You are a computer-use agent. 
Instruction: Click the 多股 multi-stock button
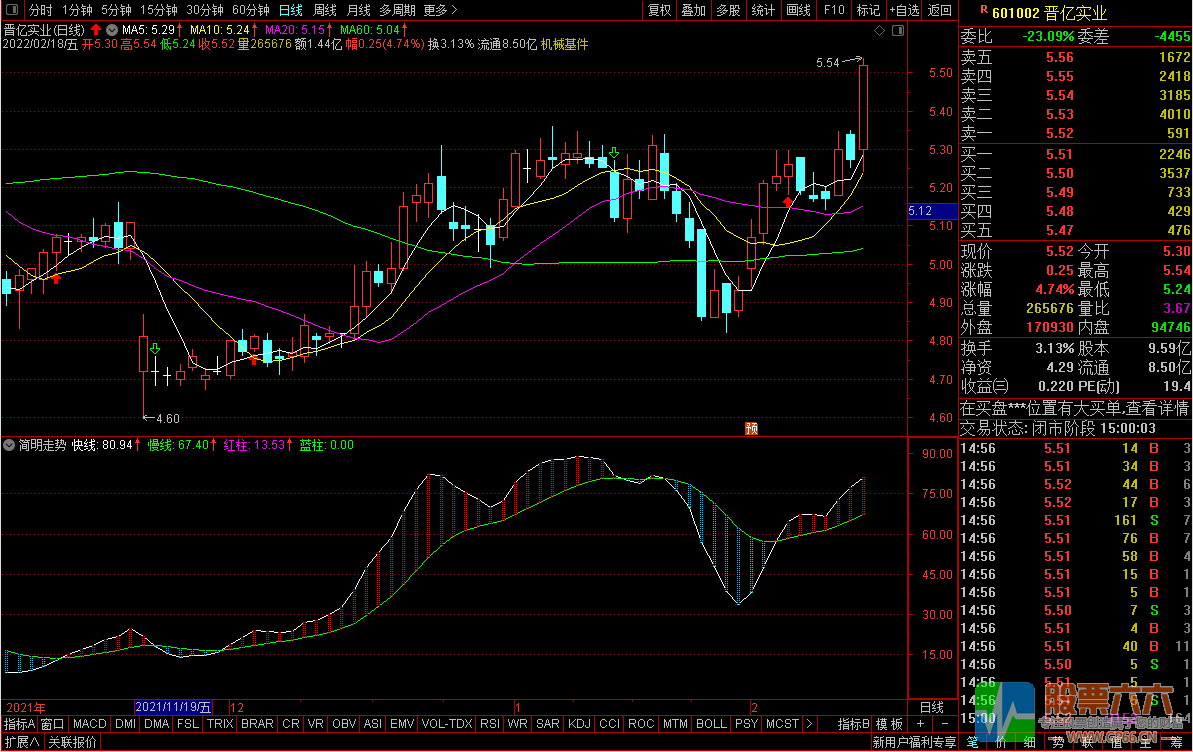click(728, 10)
